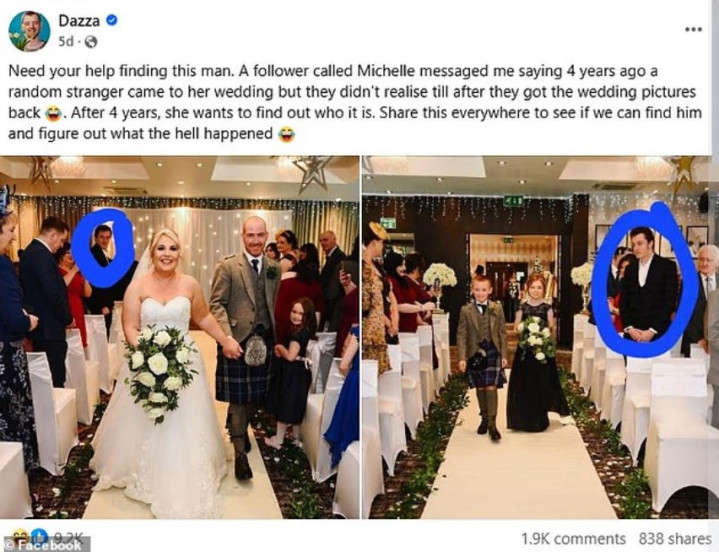Viewport: 719px width, 552px height.
Task: Click the Facebook watermark label
Action: click(x=45, y=545)
